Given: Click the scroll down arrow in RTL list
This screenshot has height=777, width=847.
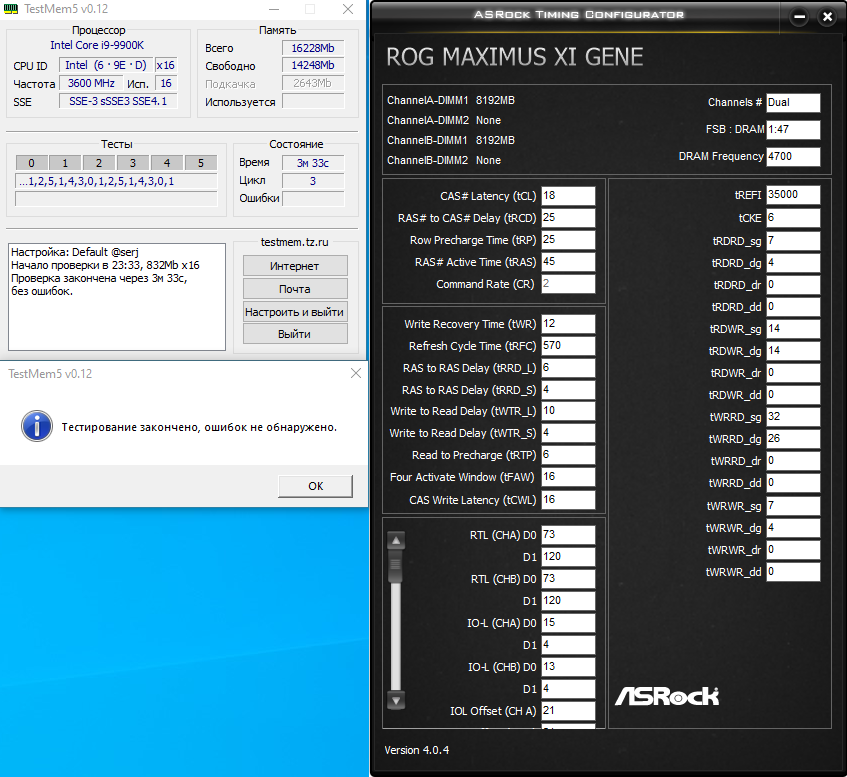Looking at the screenshot, I should [396, 700].
